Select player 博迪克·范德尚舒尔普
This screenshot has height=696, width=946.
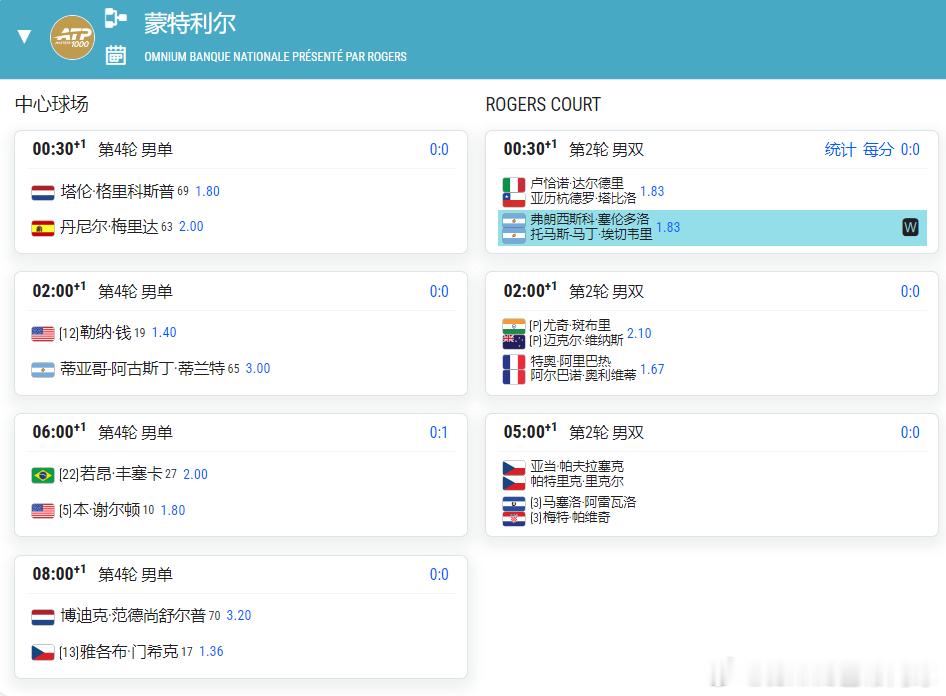tap(133, 615)
